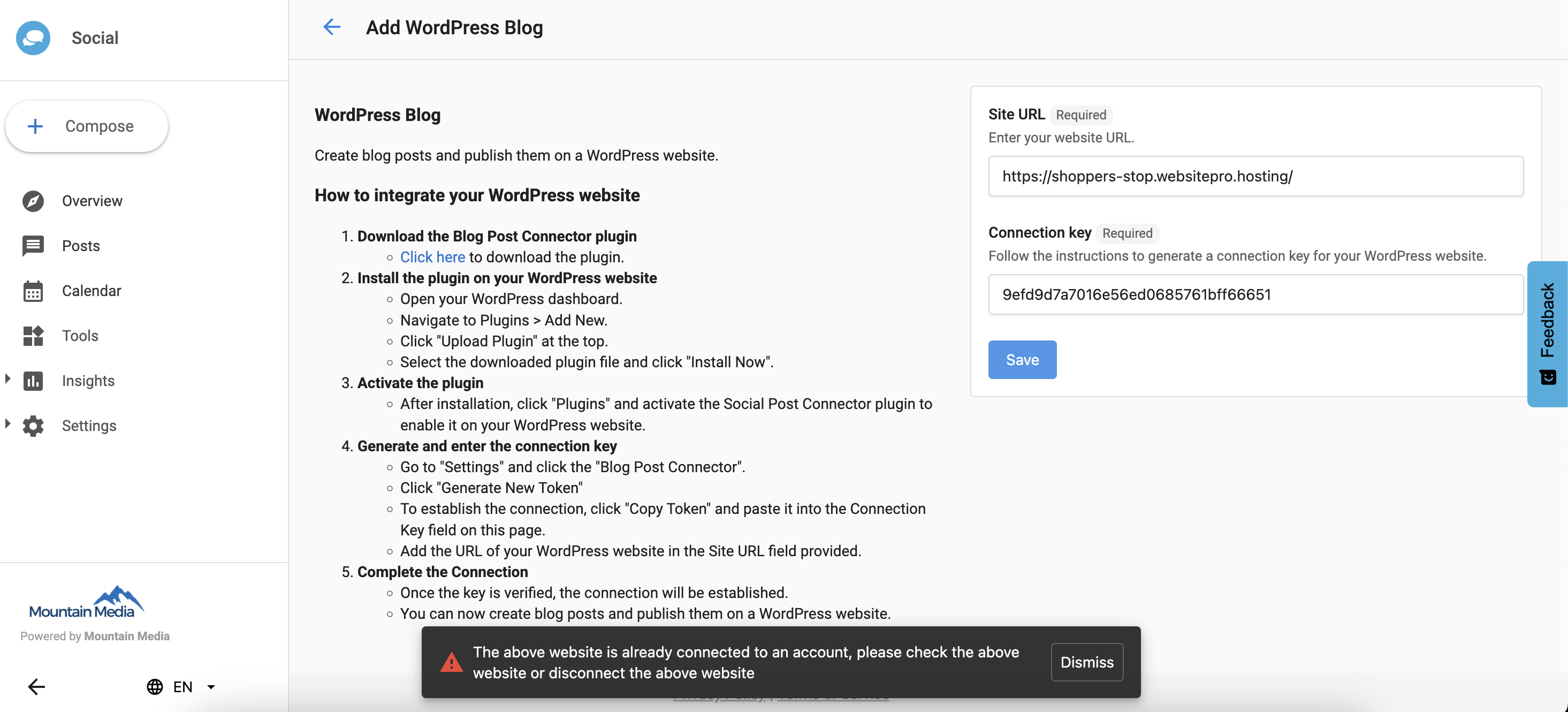Click the Social chat bubble logo
Screen dimensions: 1568x712
click(x=33, y=38)
